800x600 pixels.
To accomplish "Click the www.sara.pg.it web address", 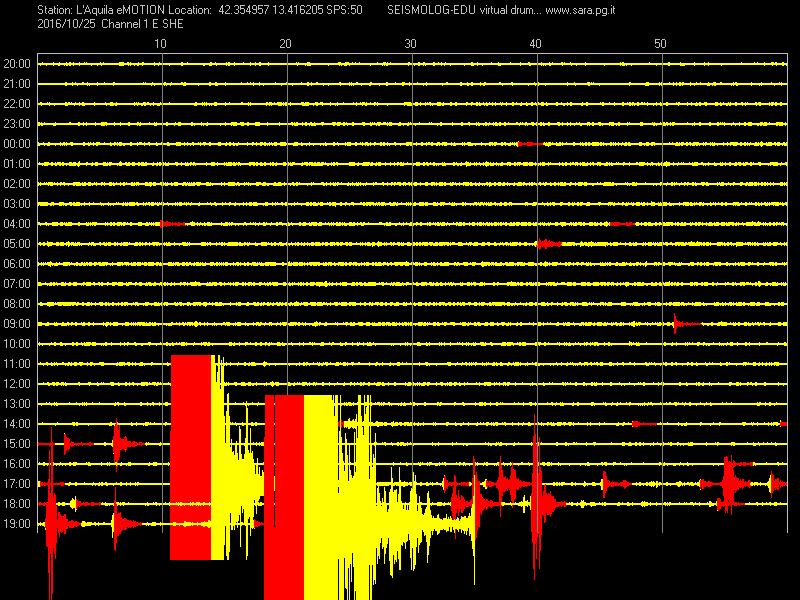I will pyautogui.click(x=580, y=10).
